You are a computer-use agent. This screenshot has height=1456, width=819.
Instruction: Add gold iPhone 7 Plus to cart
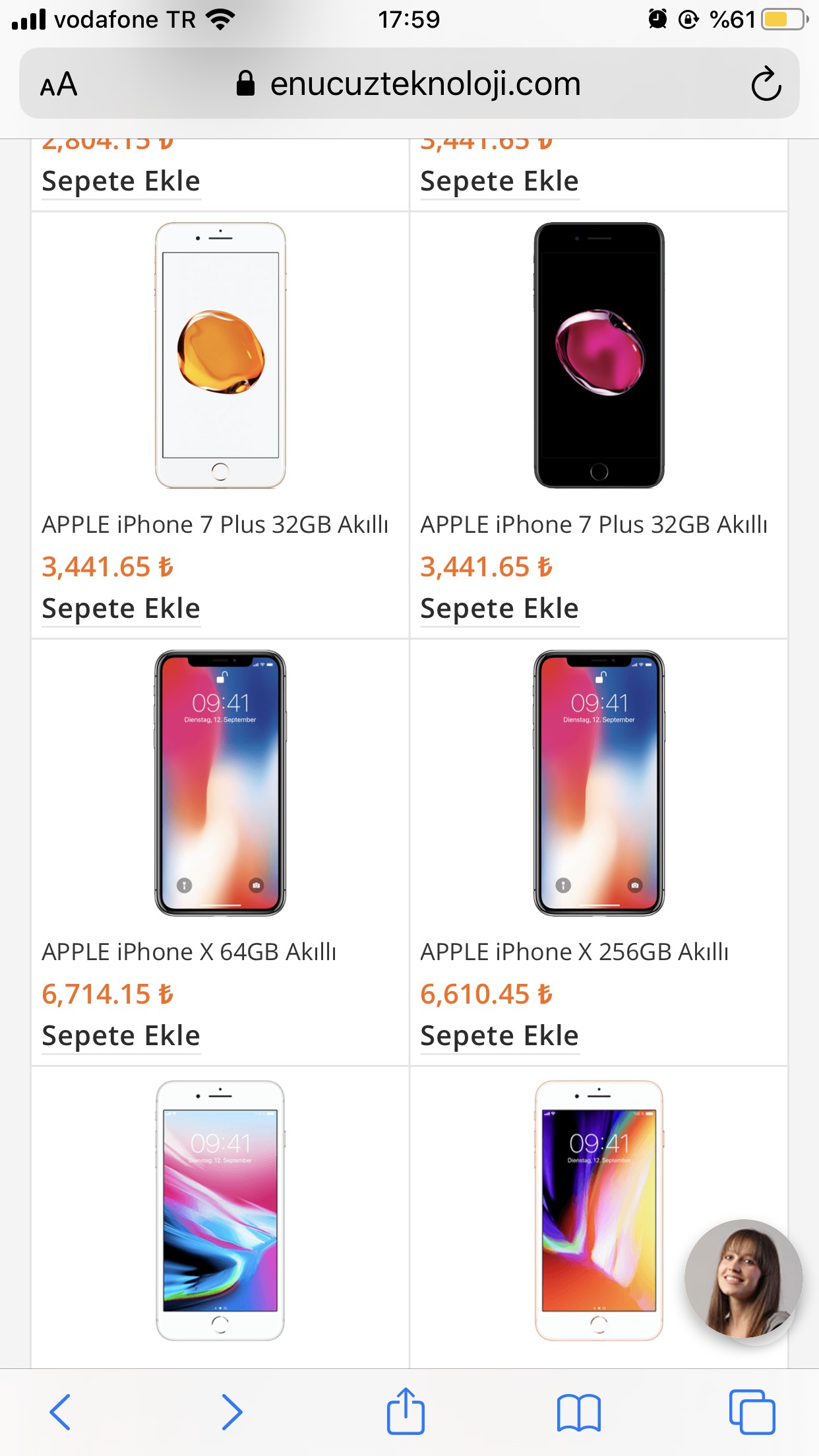121,609
